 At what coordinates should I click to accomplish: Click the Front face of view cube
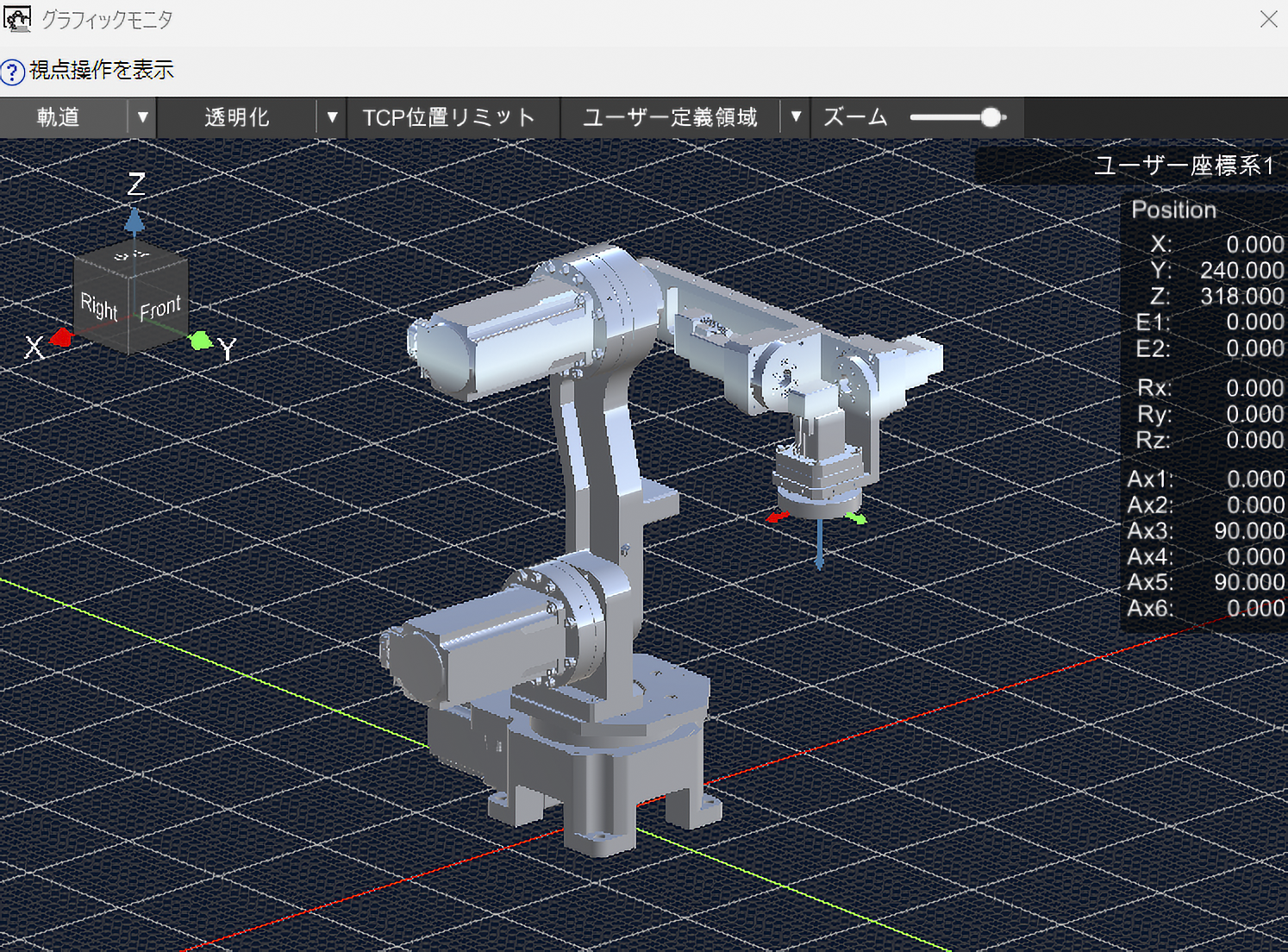tap(159, 308)
